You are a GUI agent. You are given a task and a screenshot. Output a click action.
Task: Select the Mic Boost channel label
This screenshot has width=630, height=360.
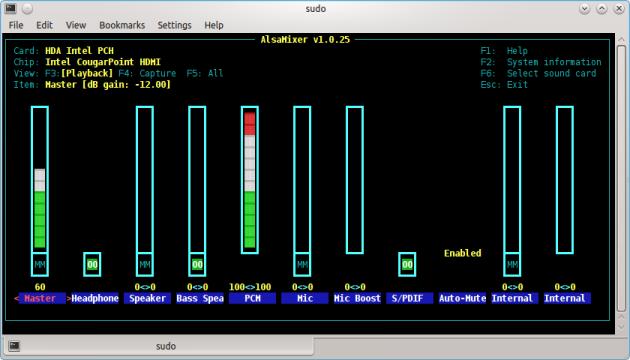point(357,299)
